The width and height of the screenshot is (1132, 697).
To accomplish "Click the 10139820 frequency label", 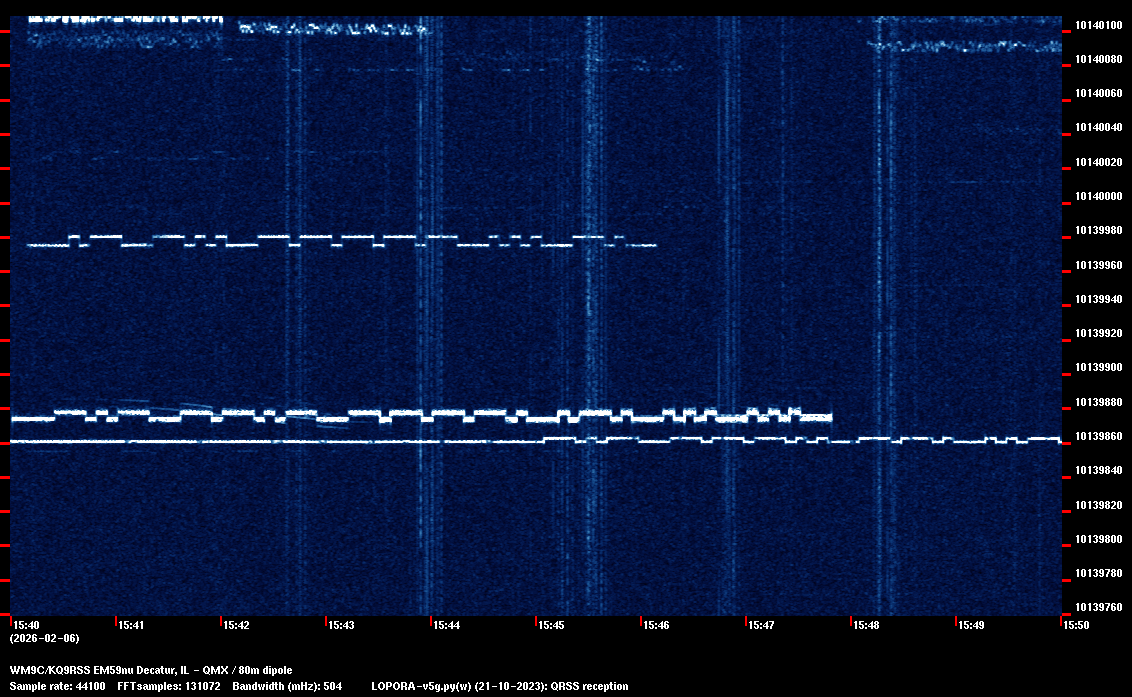I will click(x=1098, y=504).
